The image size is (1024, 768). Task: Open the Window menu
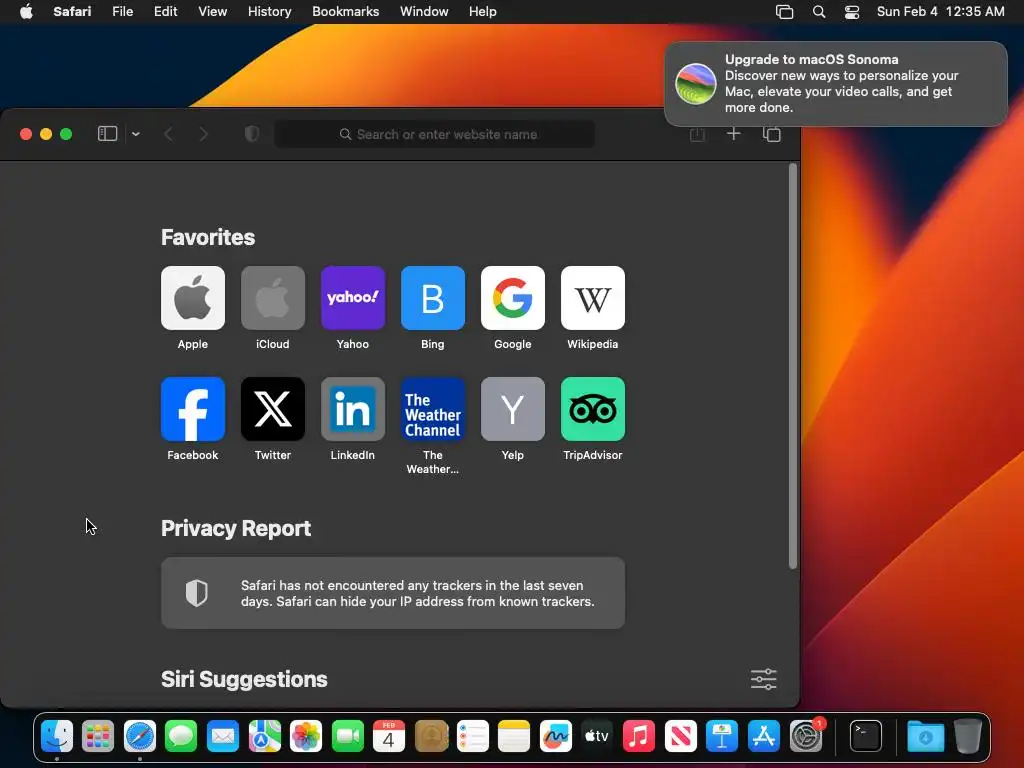(424, 11)
